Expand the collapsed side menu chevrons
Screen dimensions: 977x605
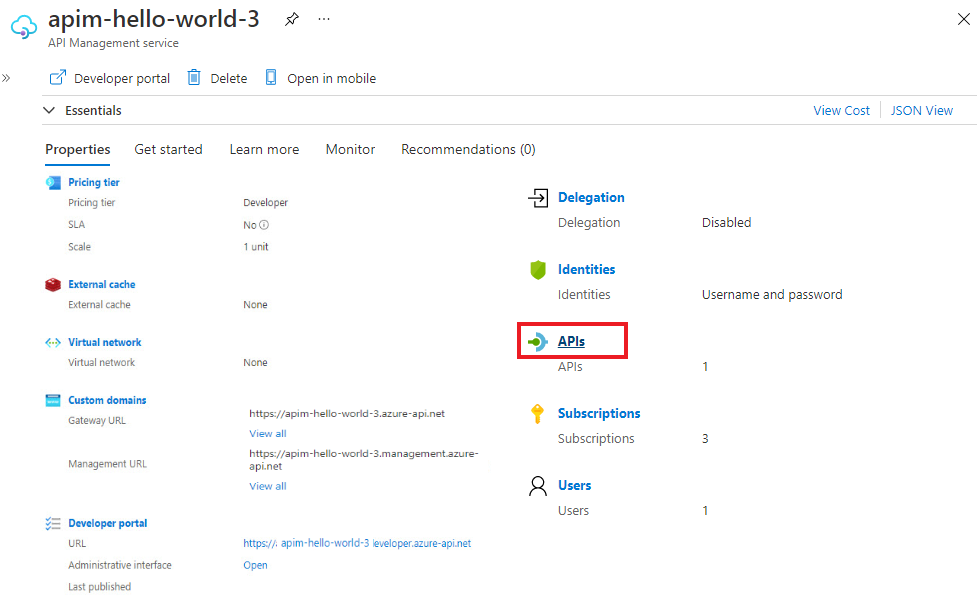[x=6, y=78]
